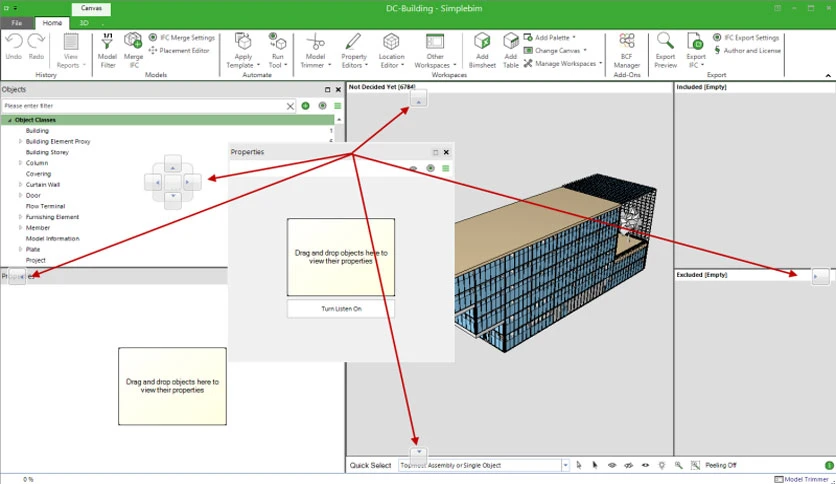Open the Apply Template dropdown
Screen dimensions: 836x484
[x=243, y=51]
